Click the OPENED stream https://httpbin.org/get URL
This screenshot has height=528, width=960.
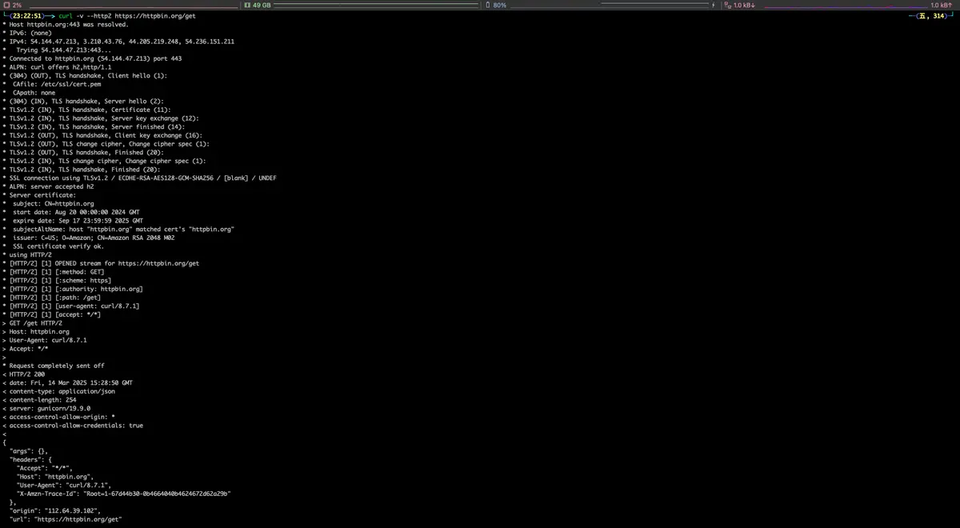tap(158, 263)
